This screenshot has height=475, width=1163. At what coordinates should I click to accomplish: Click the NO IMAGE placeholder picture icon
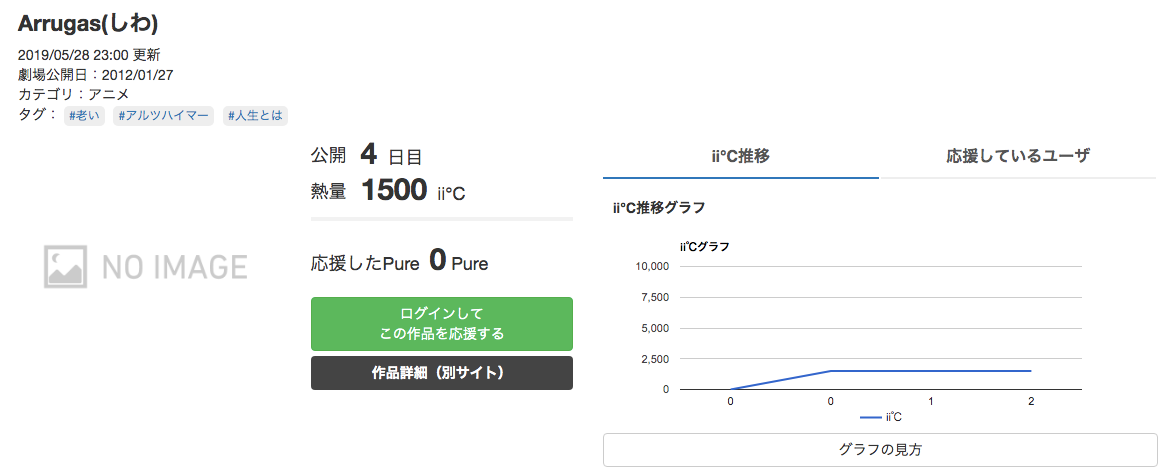tap(65, 266)
